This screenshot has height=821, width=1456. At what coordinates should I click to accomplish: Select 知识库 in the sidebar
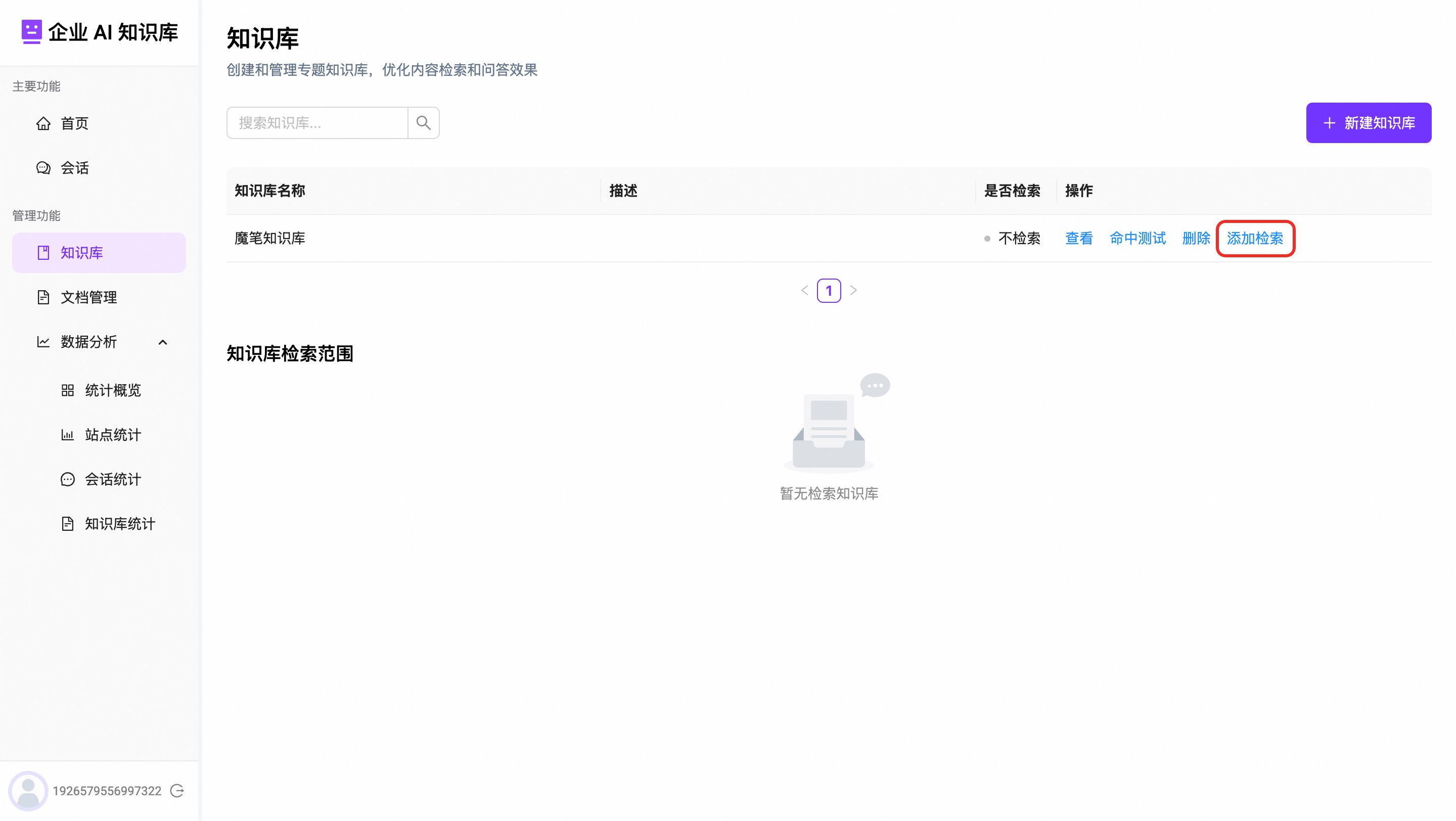pyautogui.click(x=82, y=253)
